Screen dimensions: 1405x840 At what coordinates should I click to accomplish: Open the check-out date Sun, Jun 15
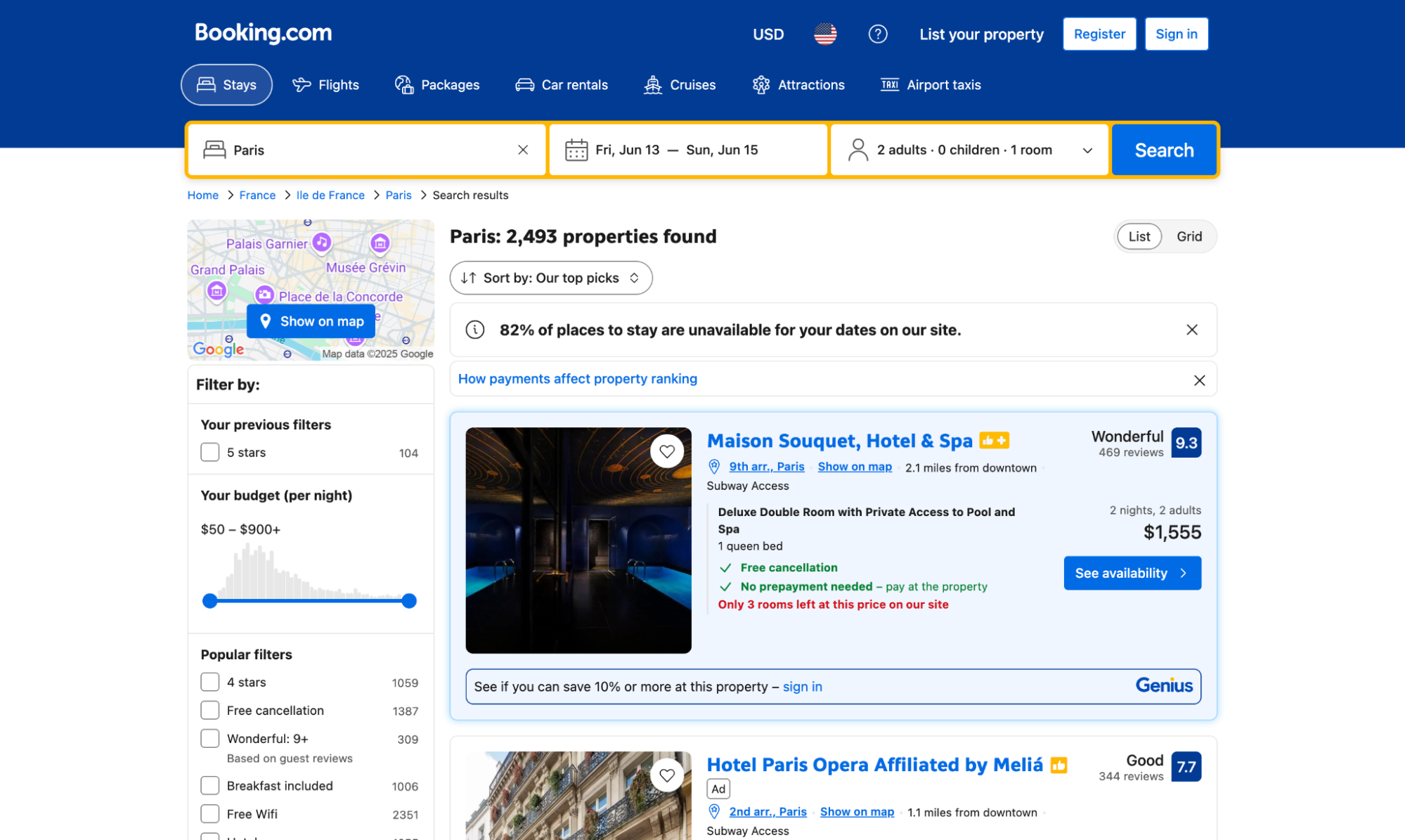(x=722, y=150)
